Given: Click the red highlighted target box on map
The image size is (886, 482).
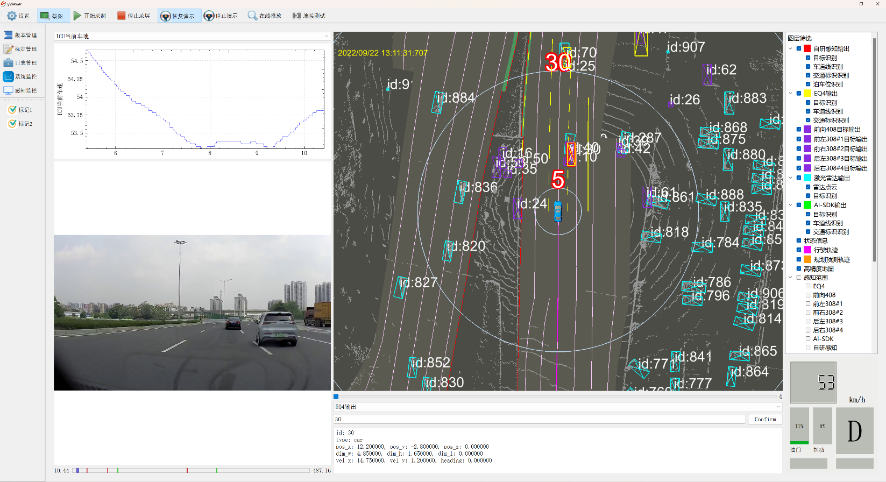Looking at the screenshot, I should point(571,154).
